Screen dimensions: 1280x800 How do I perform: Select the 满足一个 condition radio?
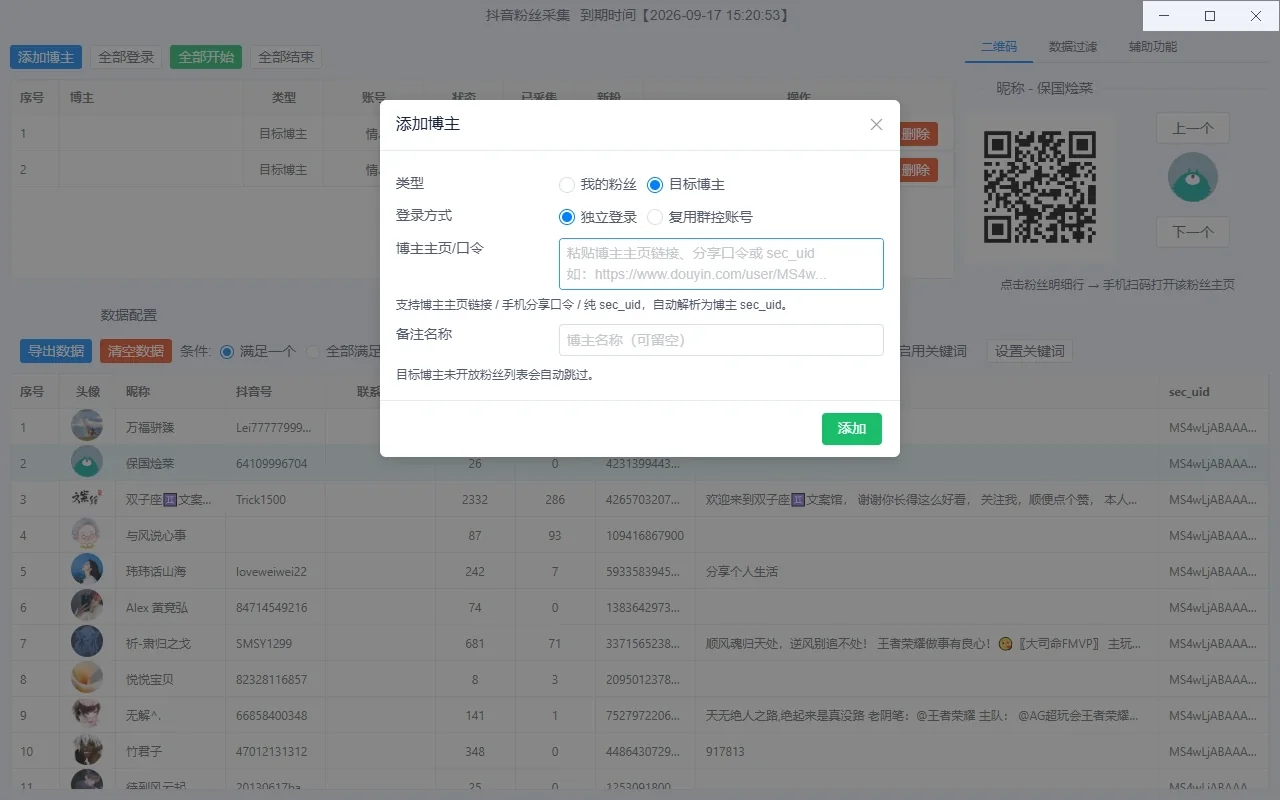click(258, 351)
